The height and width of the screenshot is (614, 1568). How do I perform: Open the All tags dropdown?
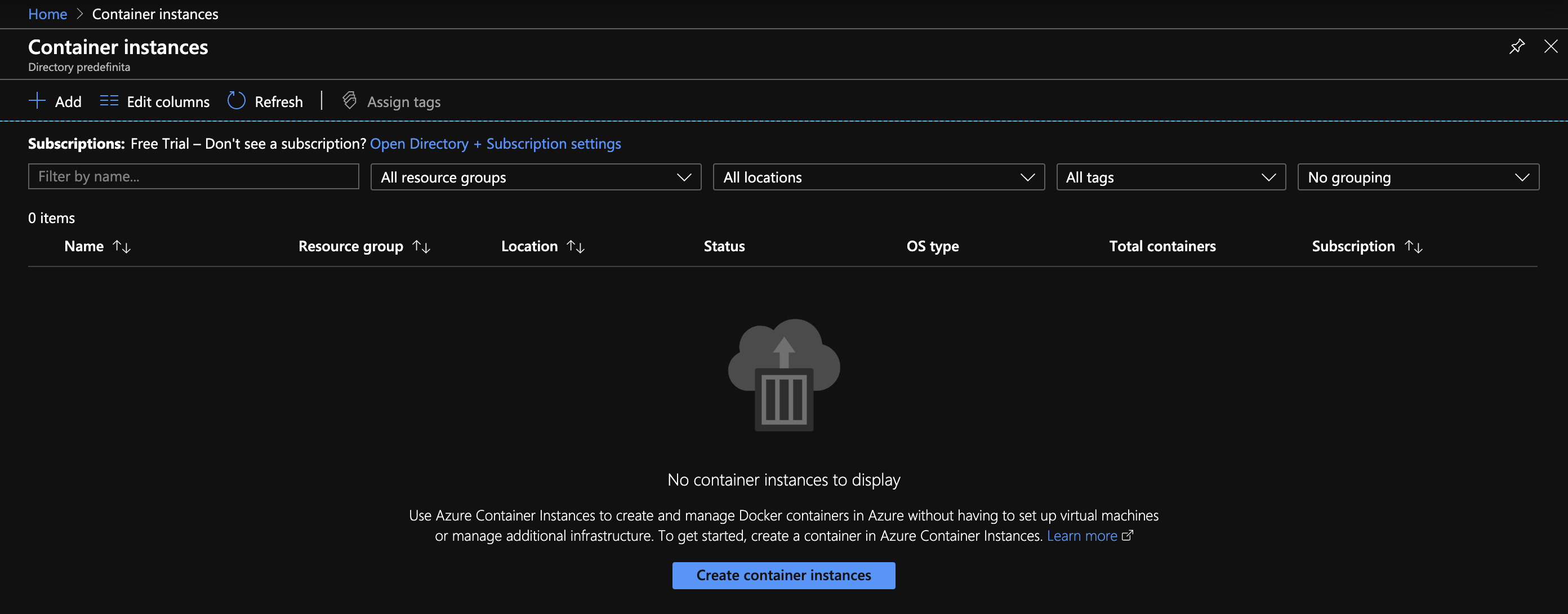(1170, 177)
